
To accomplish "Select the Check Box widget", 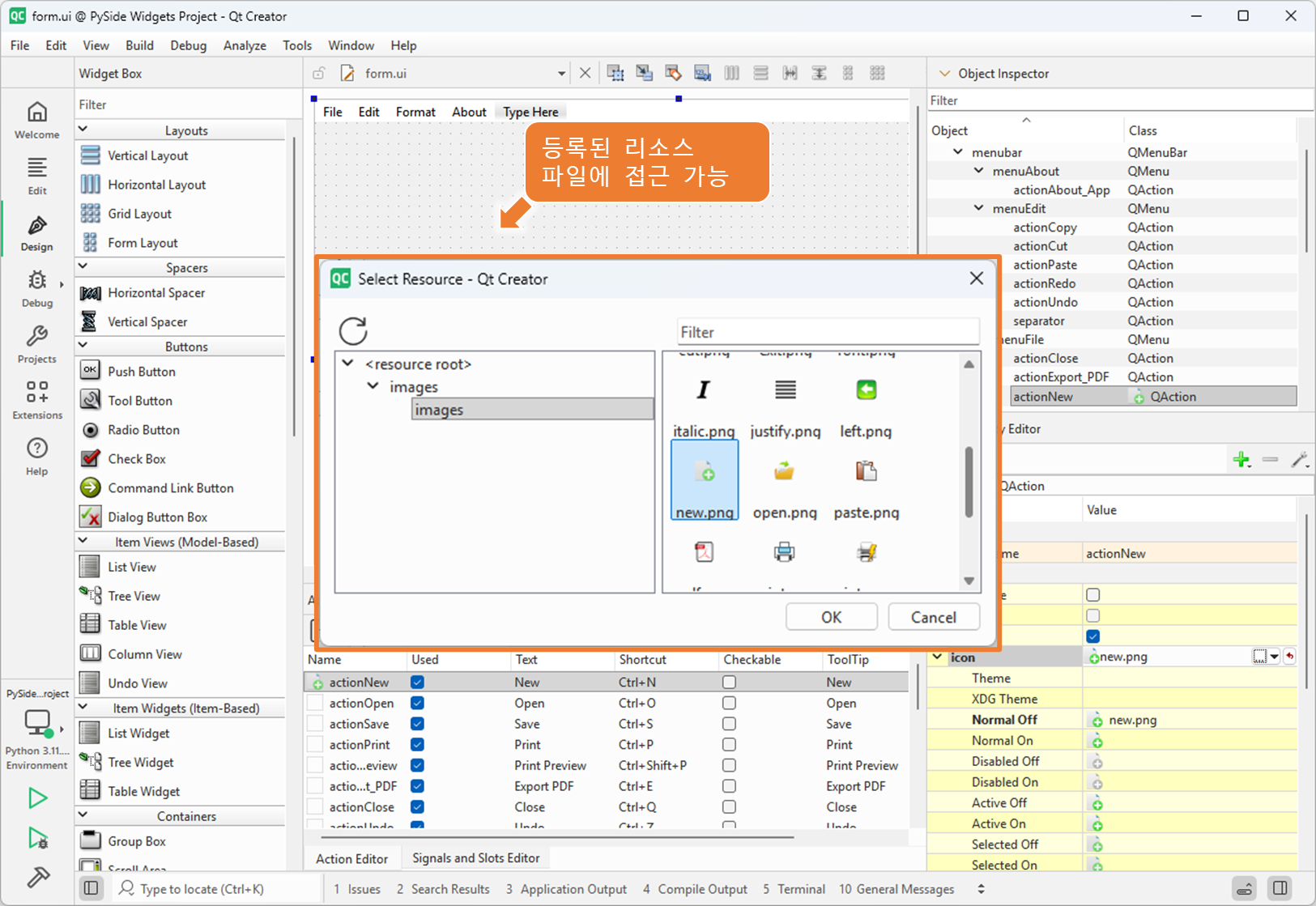I will [137, 459].
